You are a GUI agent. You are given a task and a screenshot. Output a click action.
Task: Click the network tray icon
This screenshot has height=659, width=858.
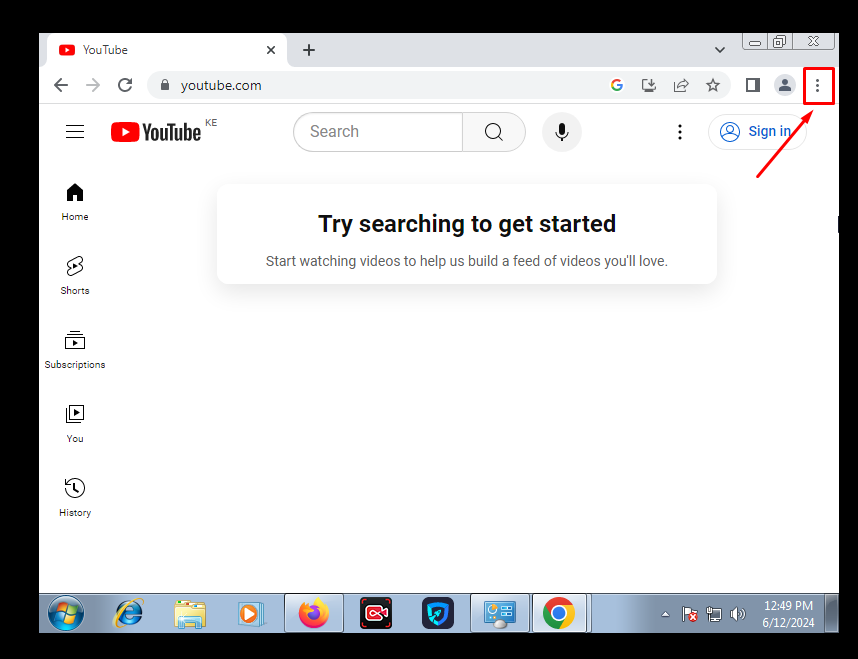point(714,614)
